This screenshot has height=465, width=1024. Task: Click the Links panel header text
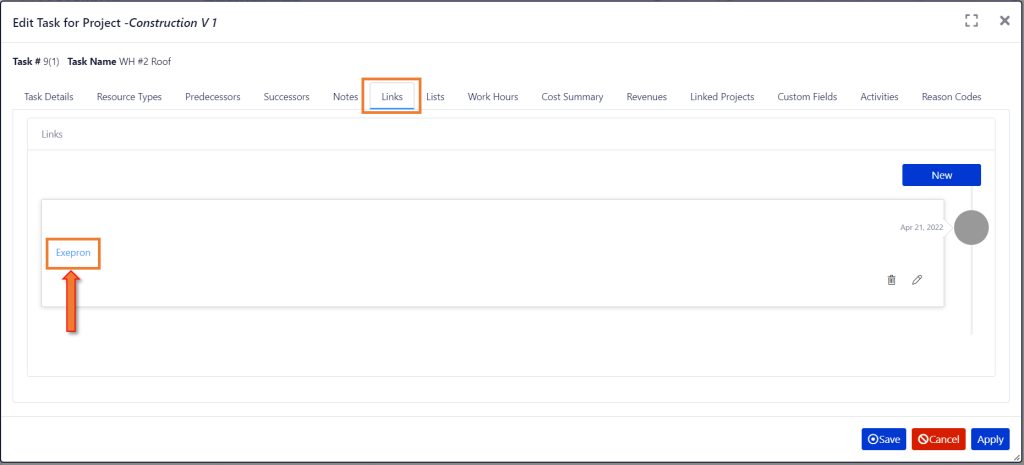pos(52,135)
